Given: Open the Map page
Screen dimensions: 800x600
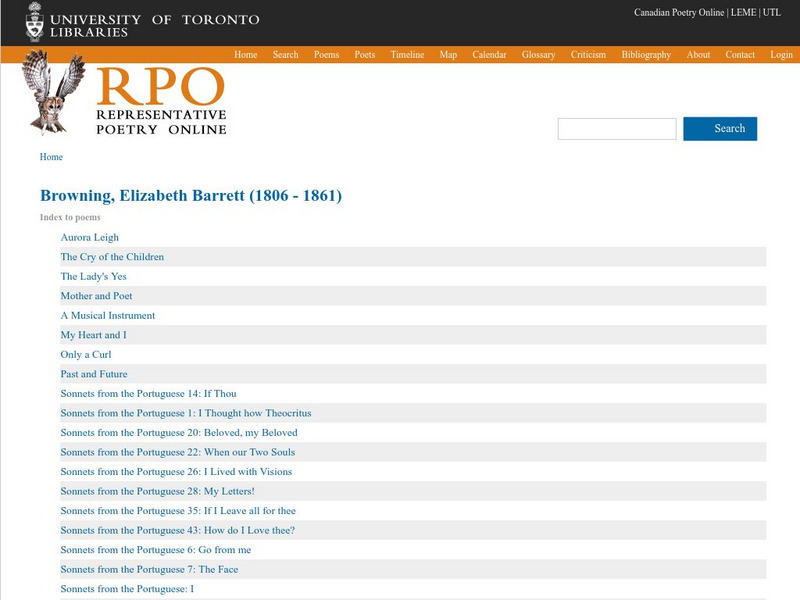Looking at the screenshot, I should click(x=448, y=55).
